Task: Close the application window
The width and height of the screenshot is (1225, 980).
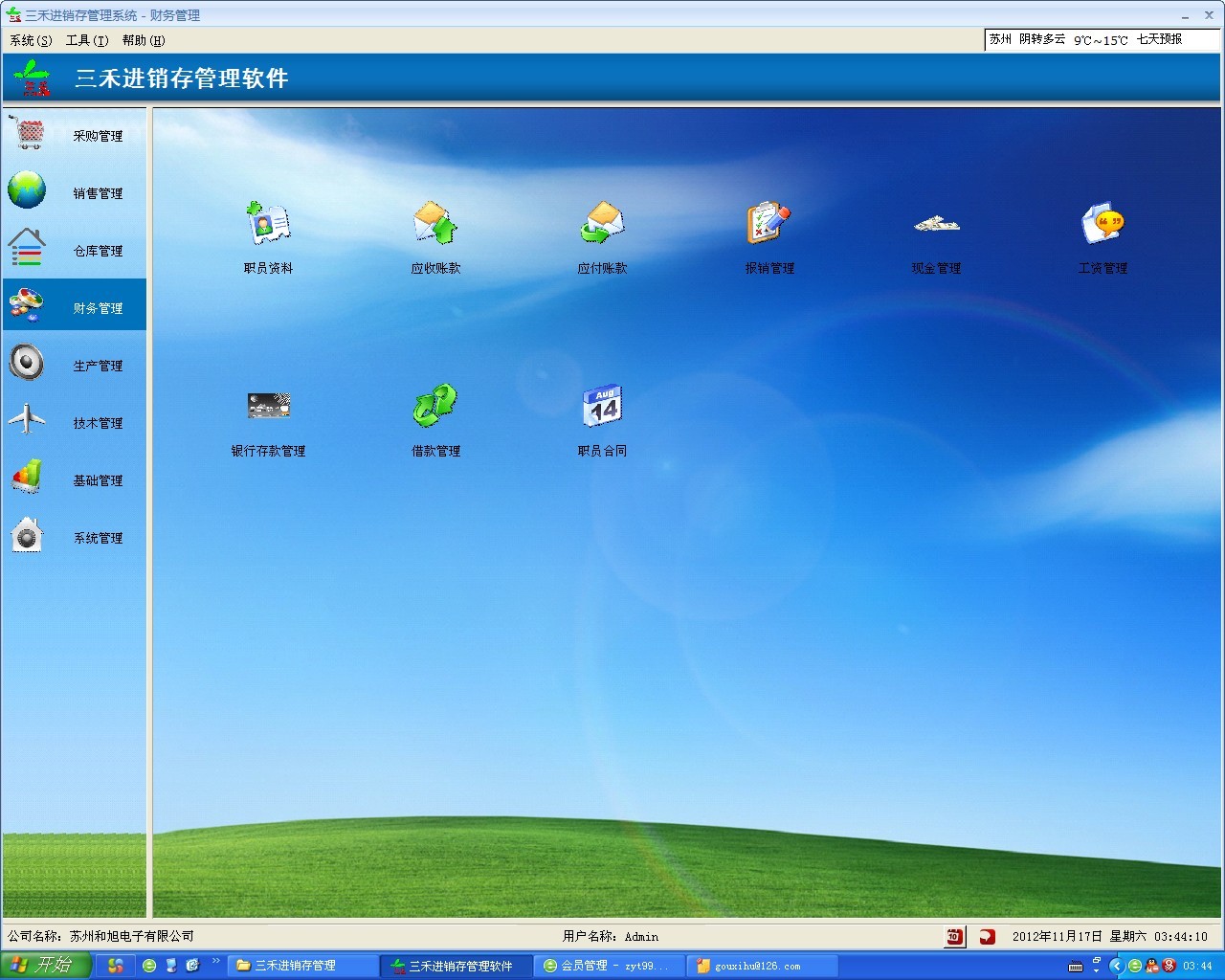Action: tap(1209, 15)
